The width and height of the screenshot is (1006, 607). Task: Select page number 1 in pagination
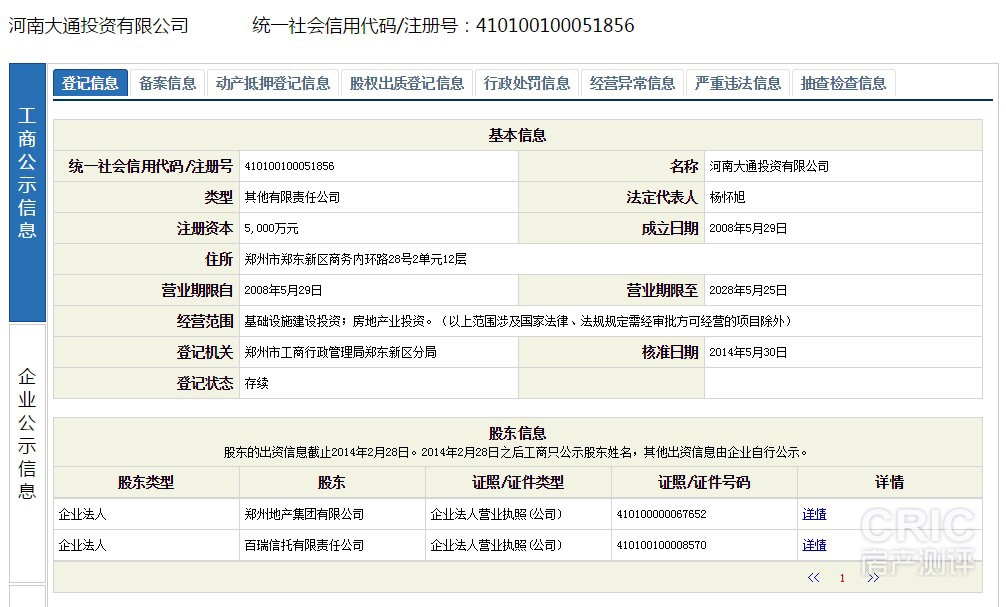click(842, 578)
